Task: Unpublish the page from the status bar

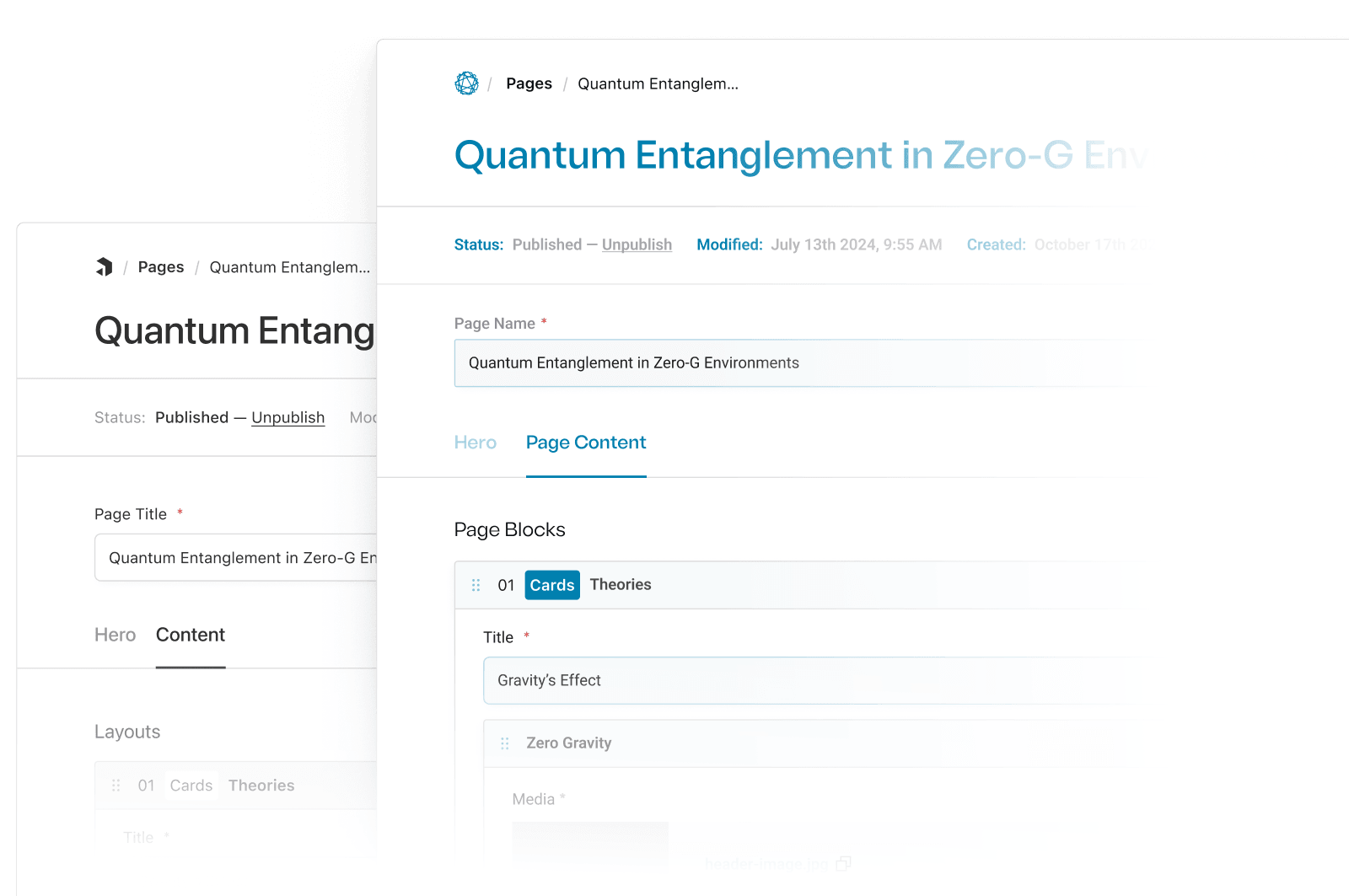Action: (x=637, y=244)
